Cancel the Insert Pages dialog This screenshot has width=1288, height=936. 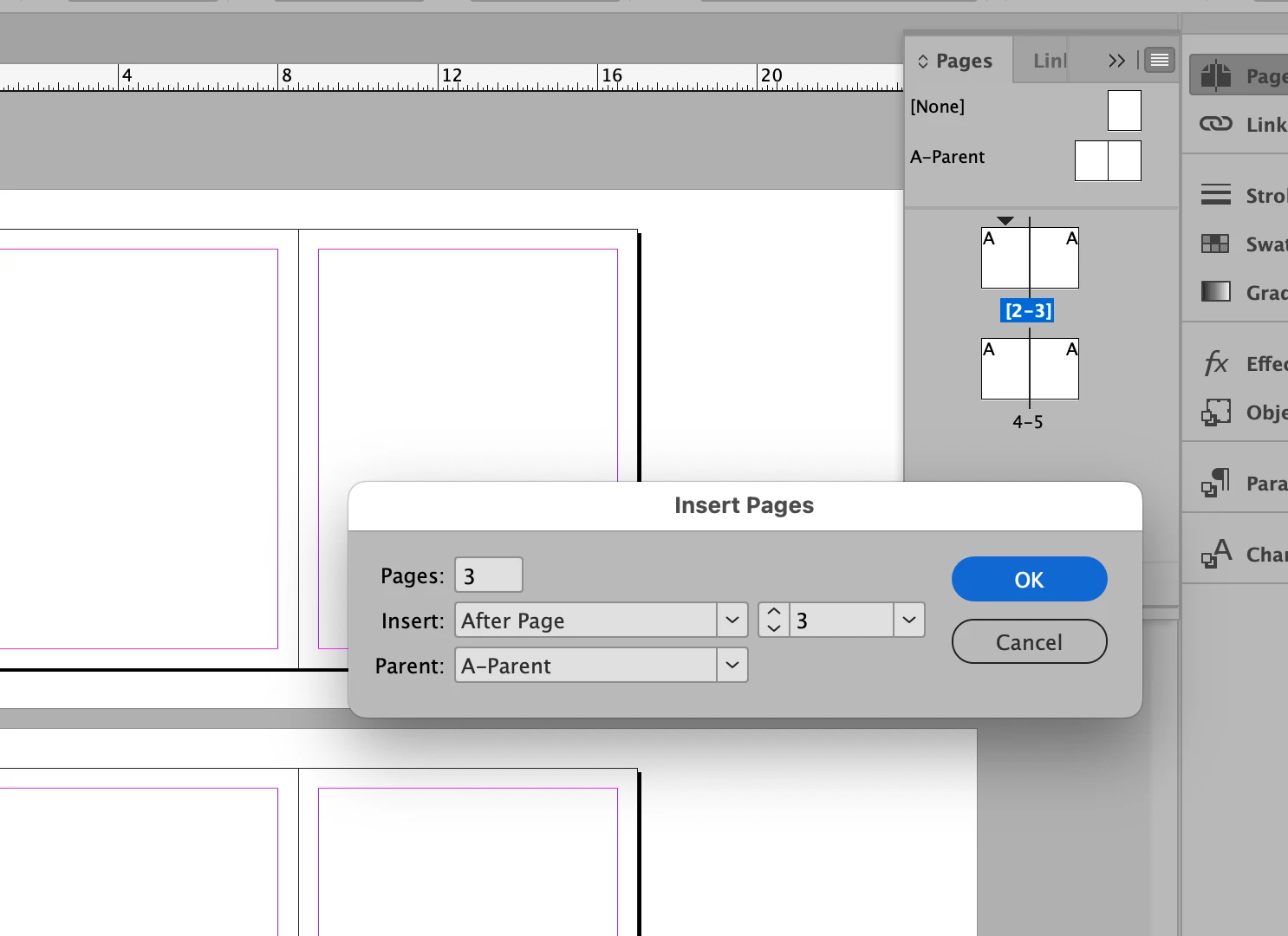(1029, 641)
